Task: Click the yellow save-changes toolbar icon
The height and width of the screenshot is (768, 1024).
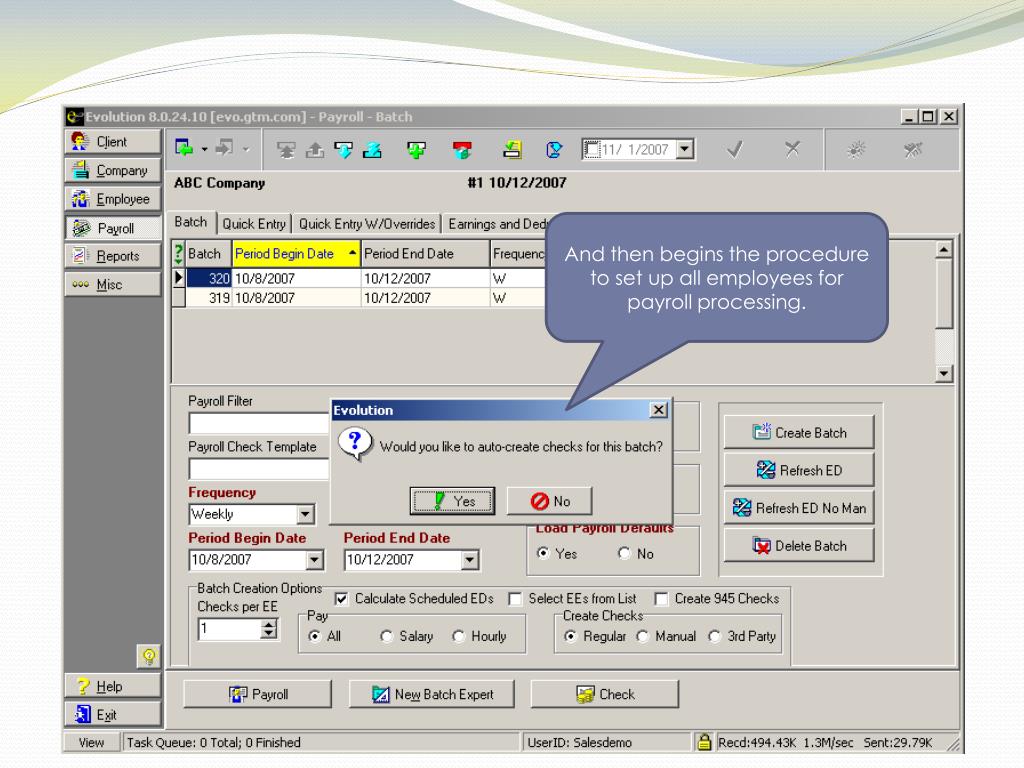Action: click(x=511, y=150)
